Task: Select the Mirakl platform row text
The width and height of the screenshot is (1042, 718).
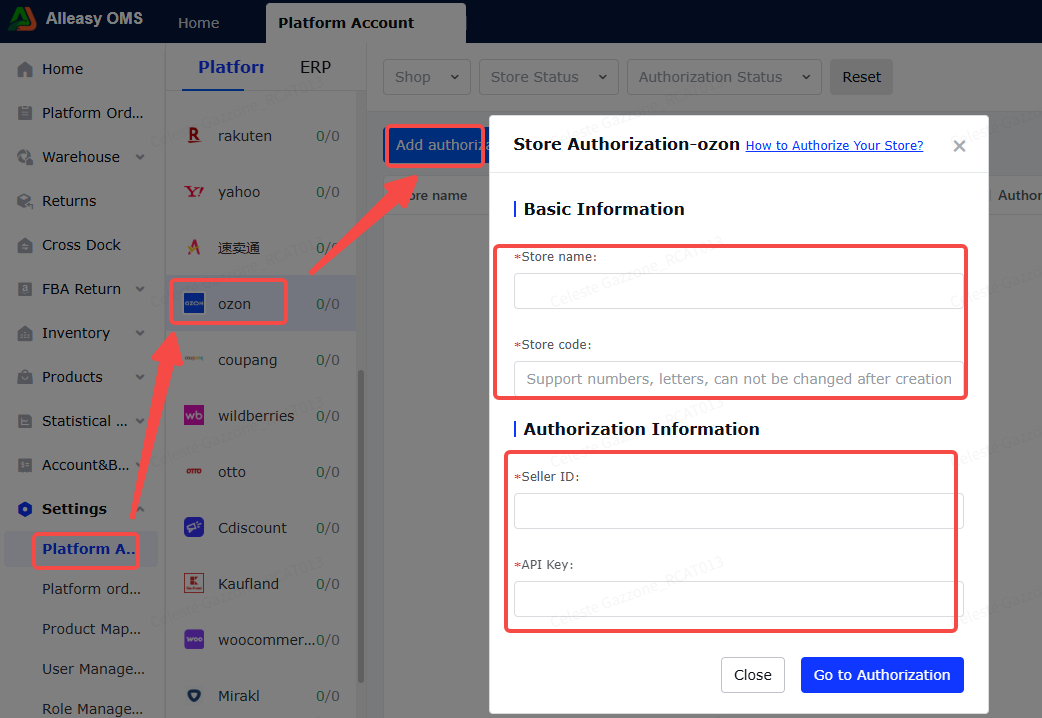Action: coord(239,695)
